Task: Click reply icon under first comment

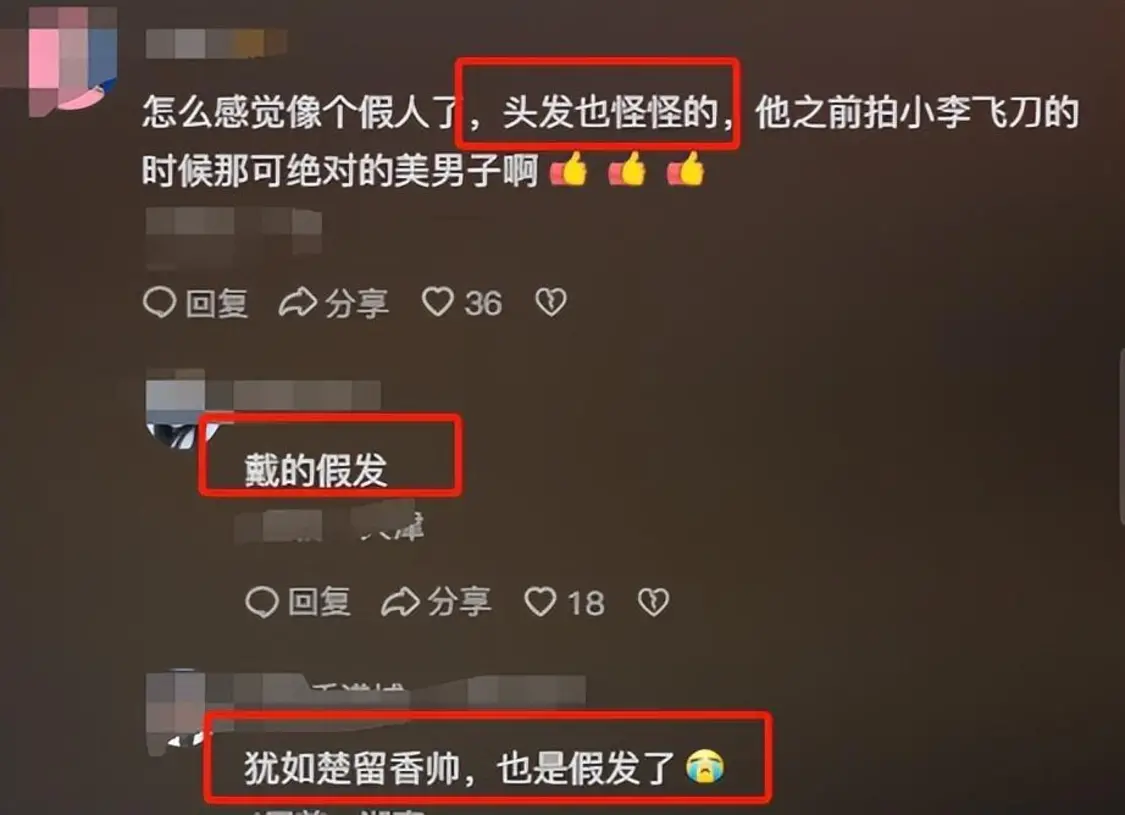Action: tap(159, 302)
